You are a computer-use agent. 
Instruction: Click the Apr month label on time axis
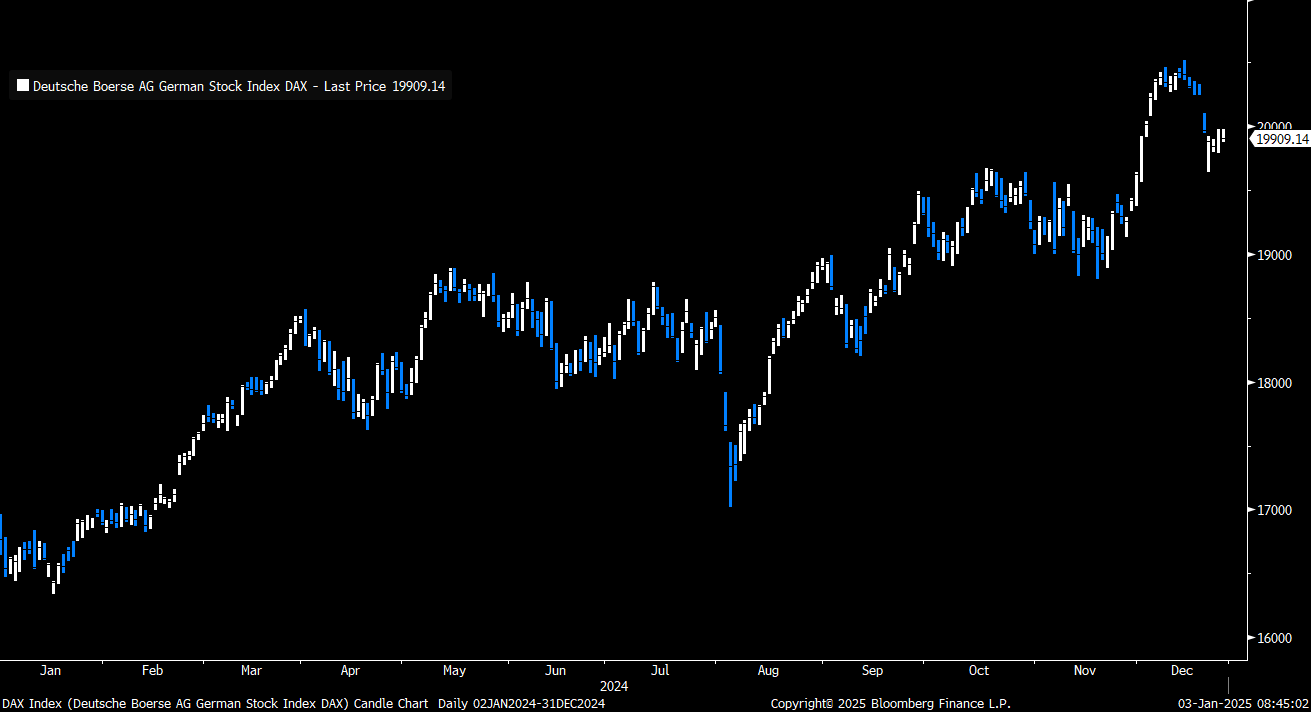point(350,671)
